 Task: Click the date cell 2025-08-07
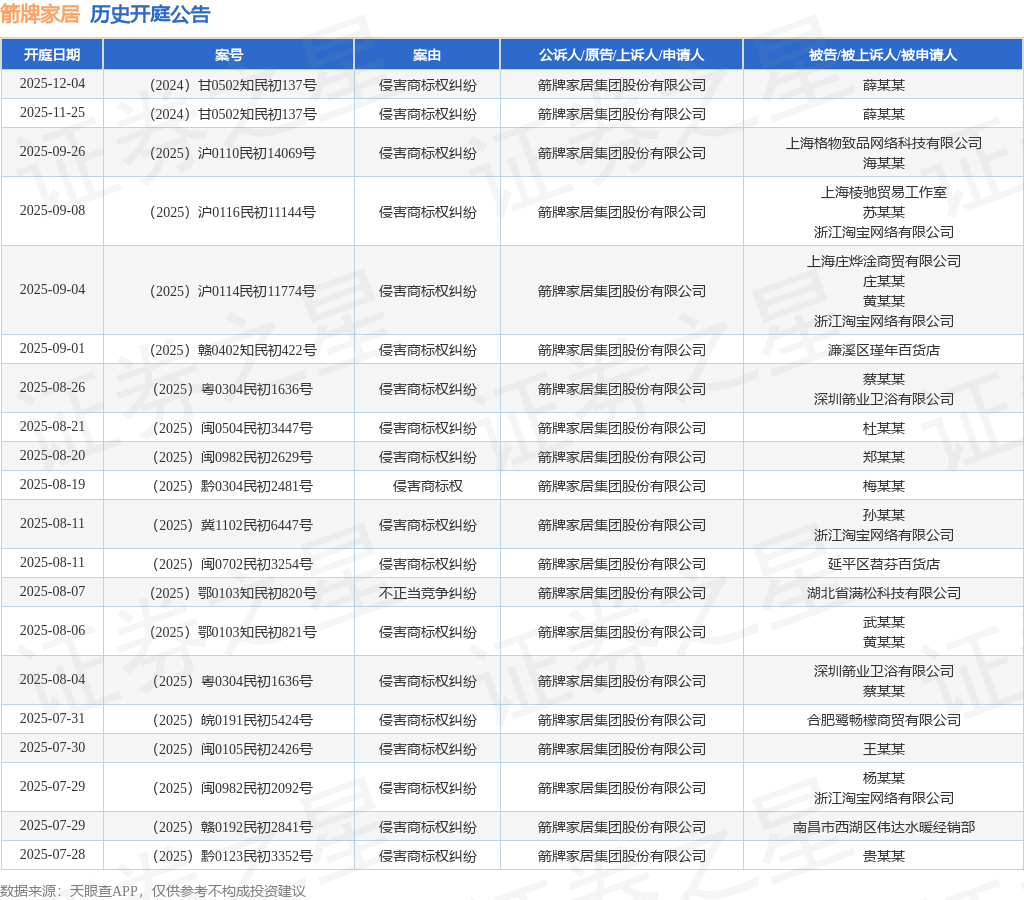coord(52,592)
